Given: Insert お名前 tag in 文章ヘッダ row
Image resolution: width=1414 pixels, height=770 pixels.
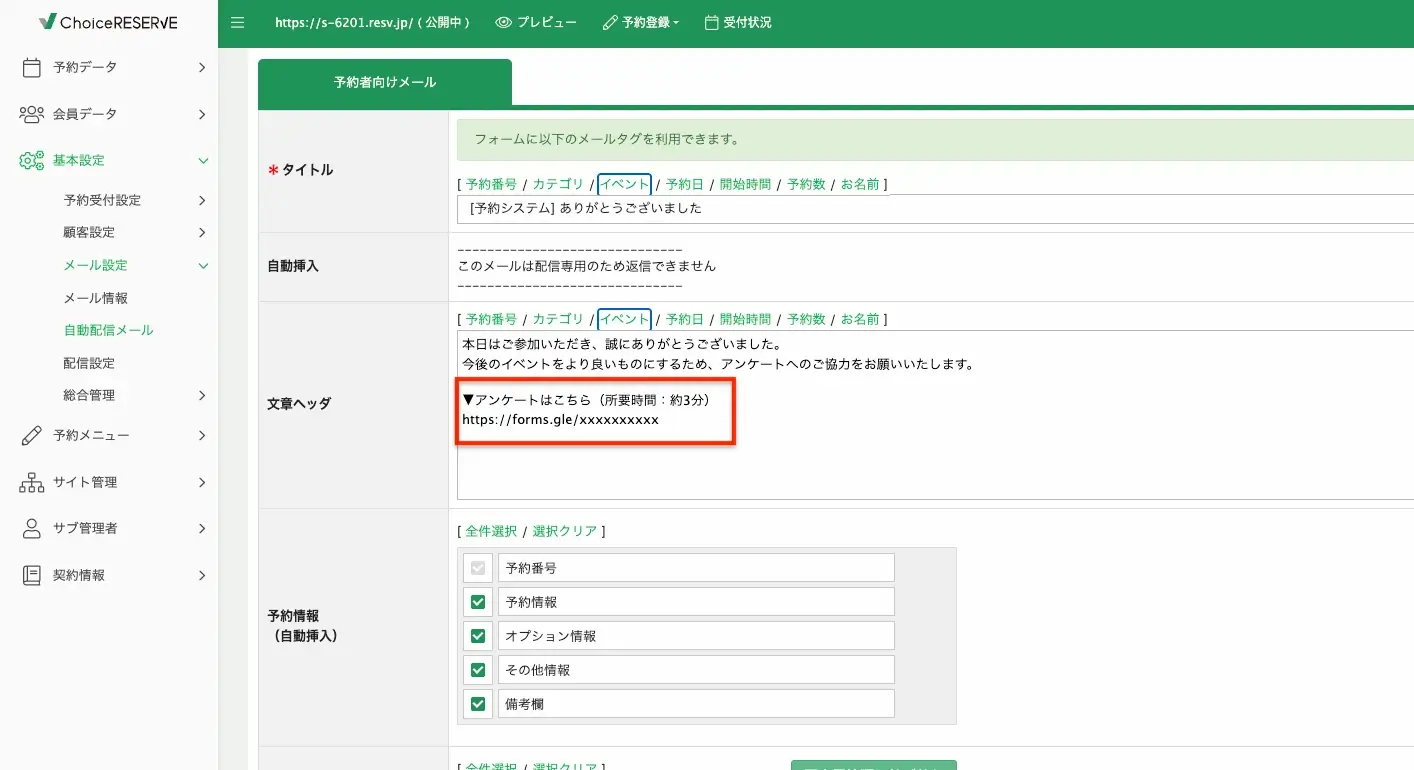Looking at the screenshot, I should [x=860, y=319].
